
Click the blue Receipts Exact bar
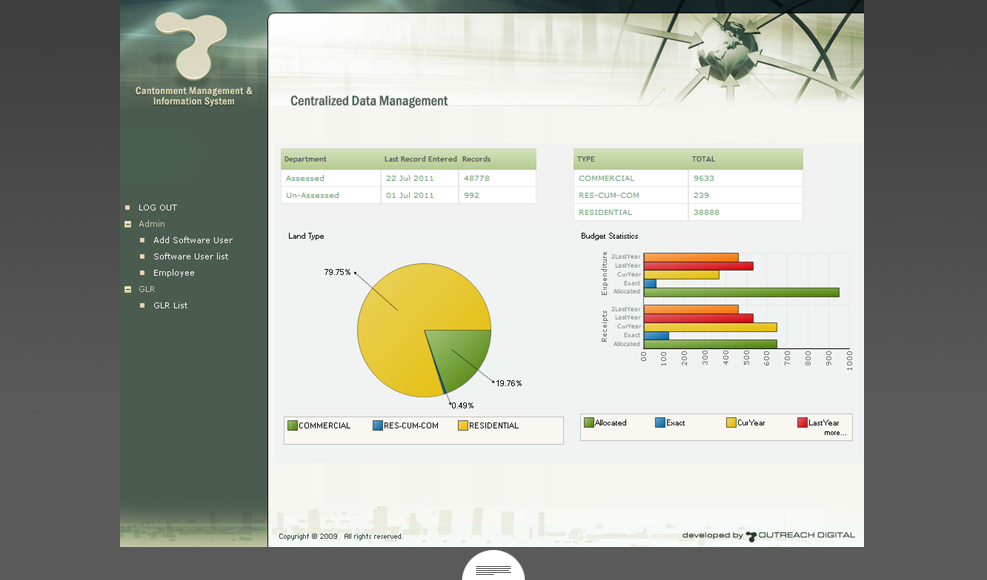pyautogui.click(x=656, y=336)
